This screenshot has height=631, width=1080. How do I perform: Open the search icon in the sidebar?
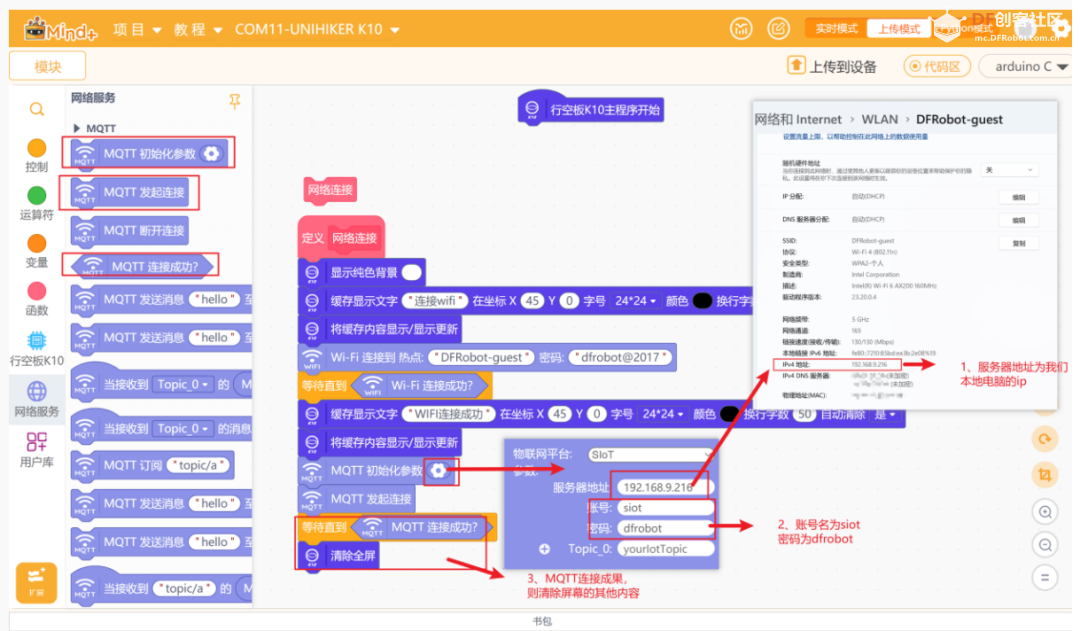(x=37, y=109)
